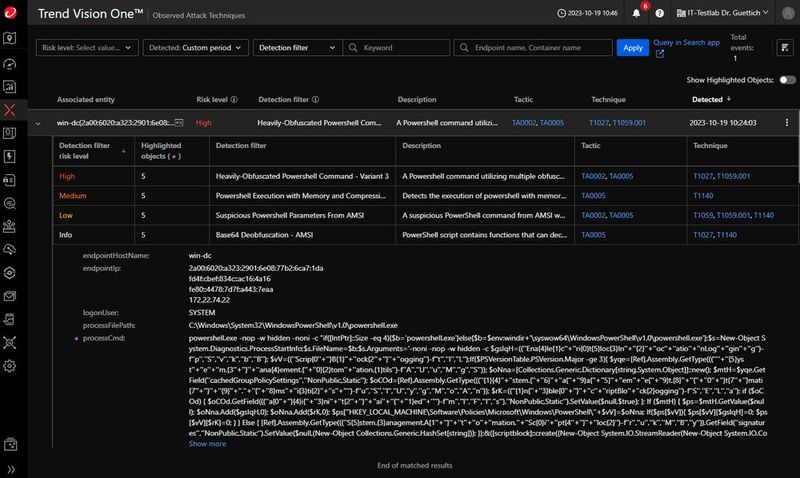Open the chart report sidebar icon

point(10,87)
